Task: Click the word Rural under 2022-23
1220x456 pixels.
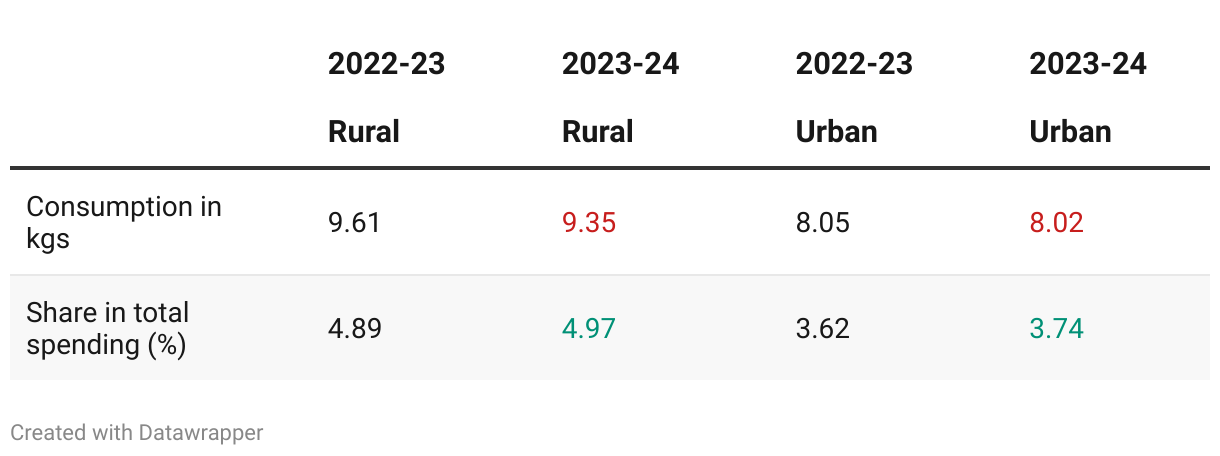Action: click(364, 132)
